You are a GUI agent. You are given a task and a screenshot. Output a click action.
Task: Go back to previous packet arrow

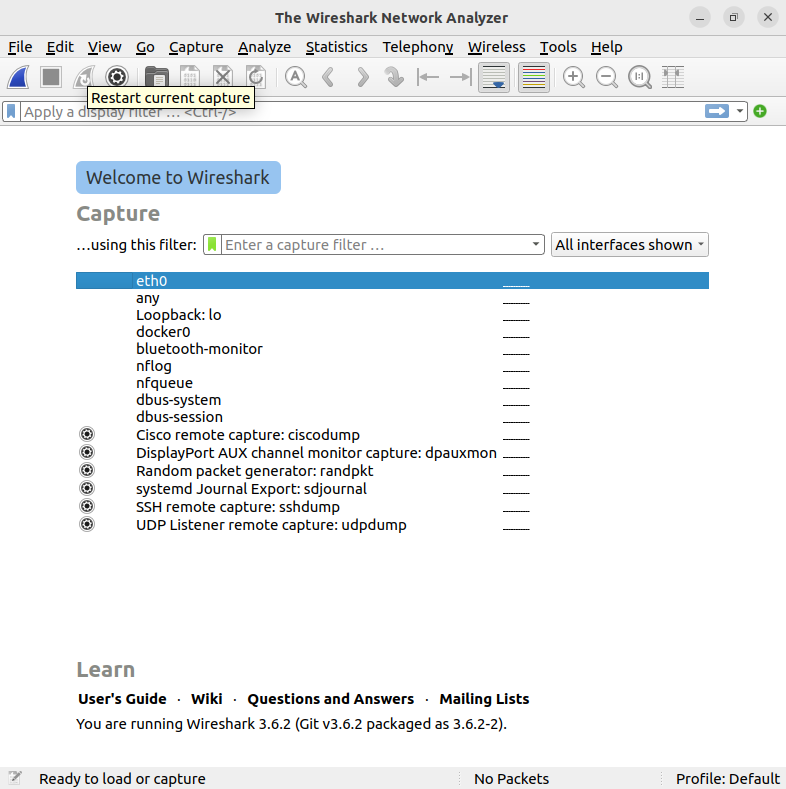329,77
